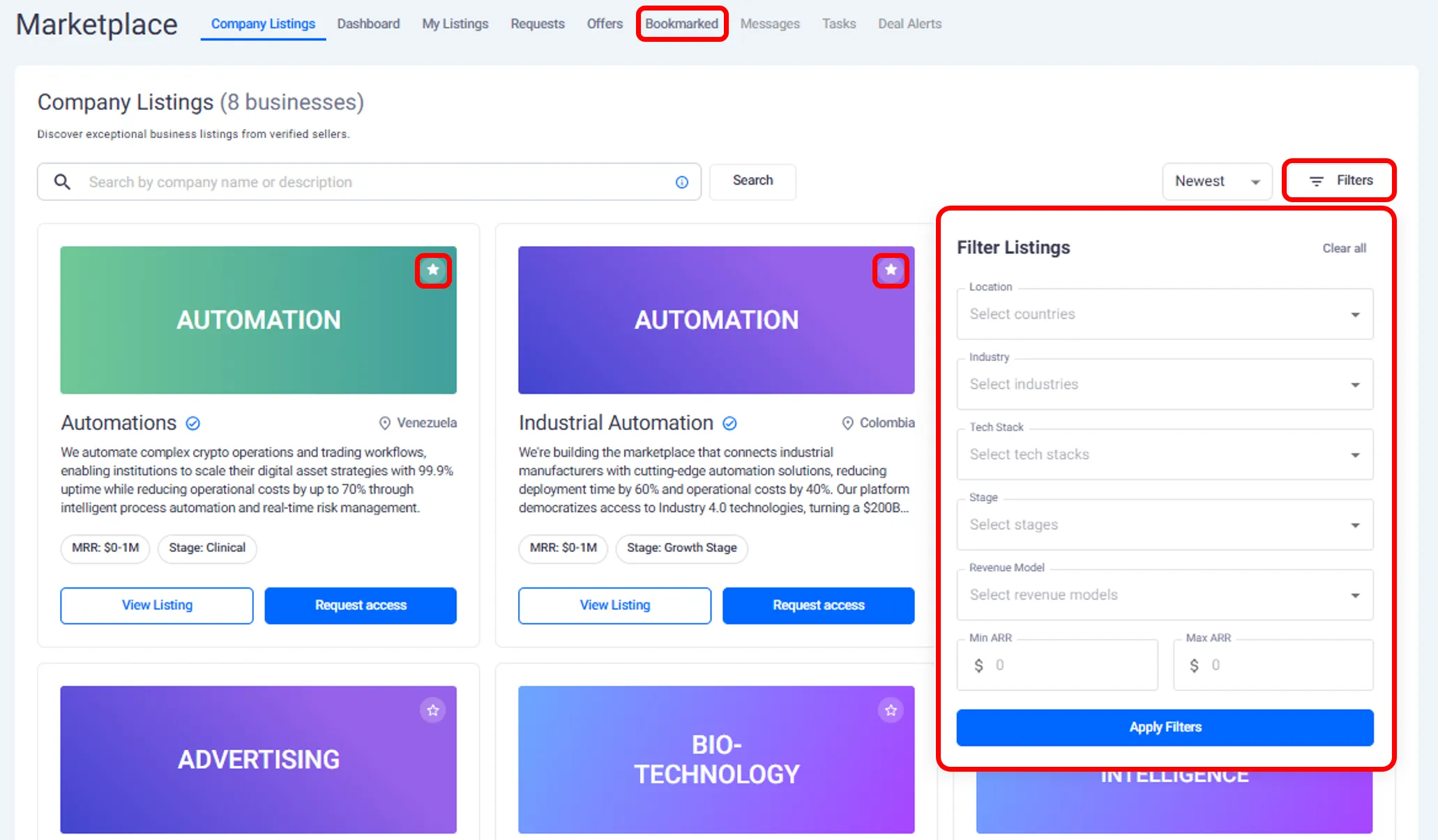
Task: Click the Clear all link
Action: point(1344,248)
